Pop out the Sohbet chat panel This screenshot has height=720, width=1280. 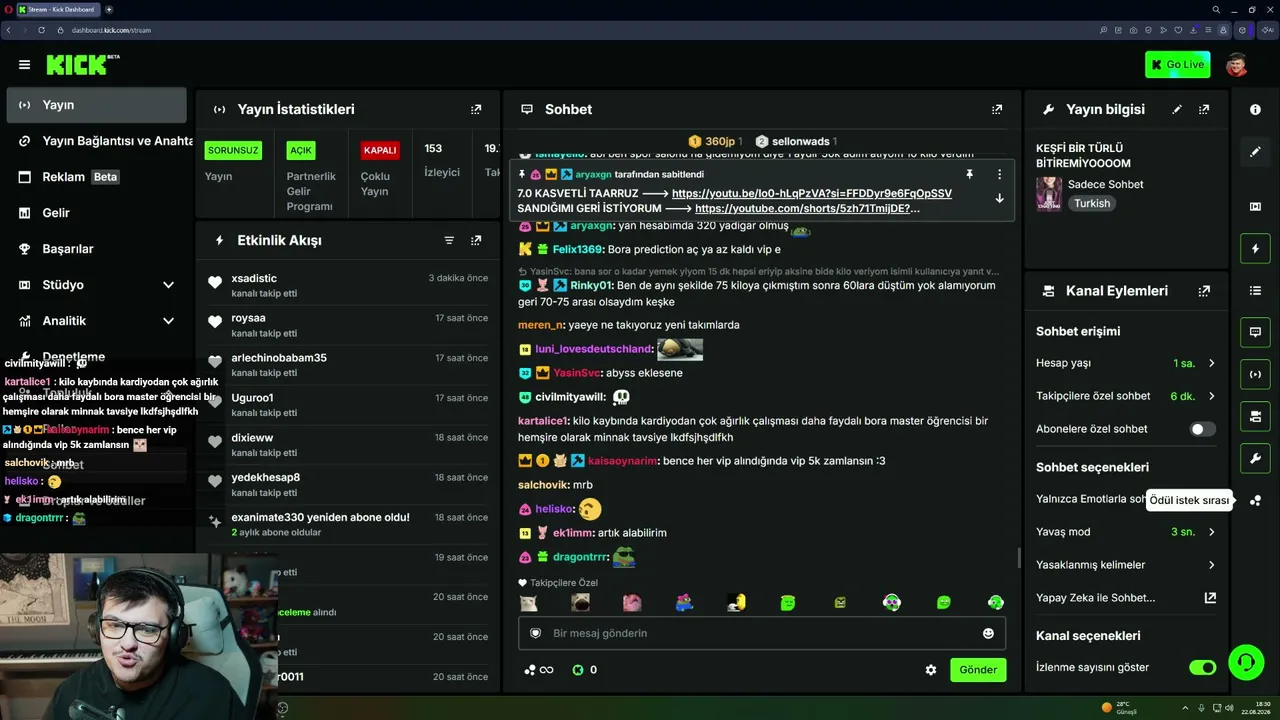click(997, 109)
